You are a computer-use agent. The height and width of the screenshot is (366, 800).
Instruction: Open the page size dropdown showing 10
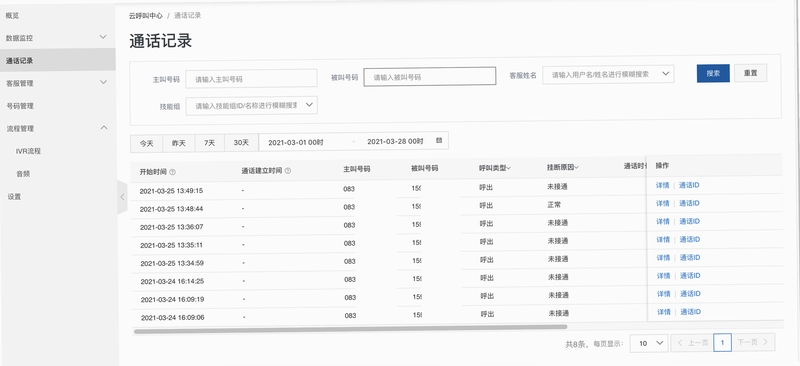[x=649, y=343]
